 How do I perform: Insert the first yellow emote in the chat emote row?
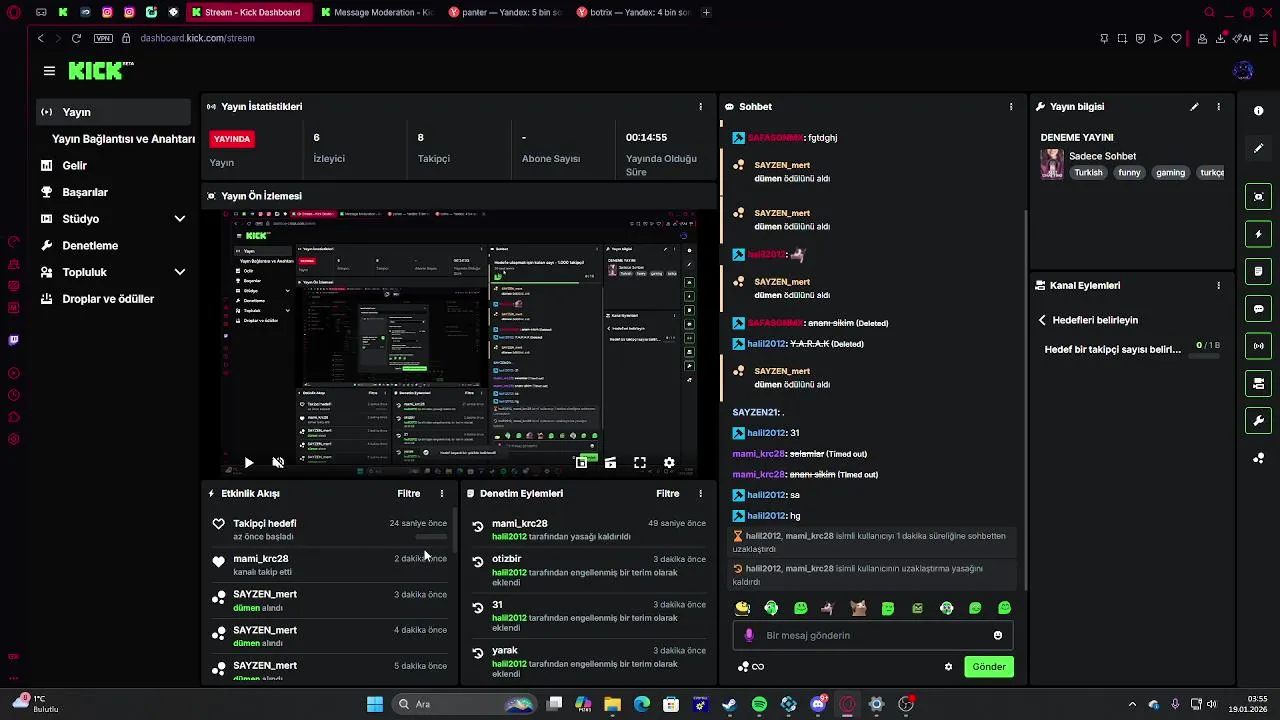click(x=742, y=607)
